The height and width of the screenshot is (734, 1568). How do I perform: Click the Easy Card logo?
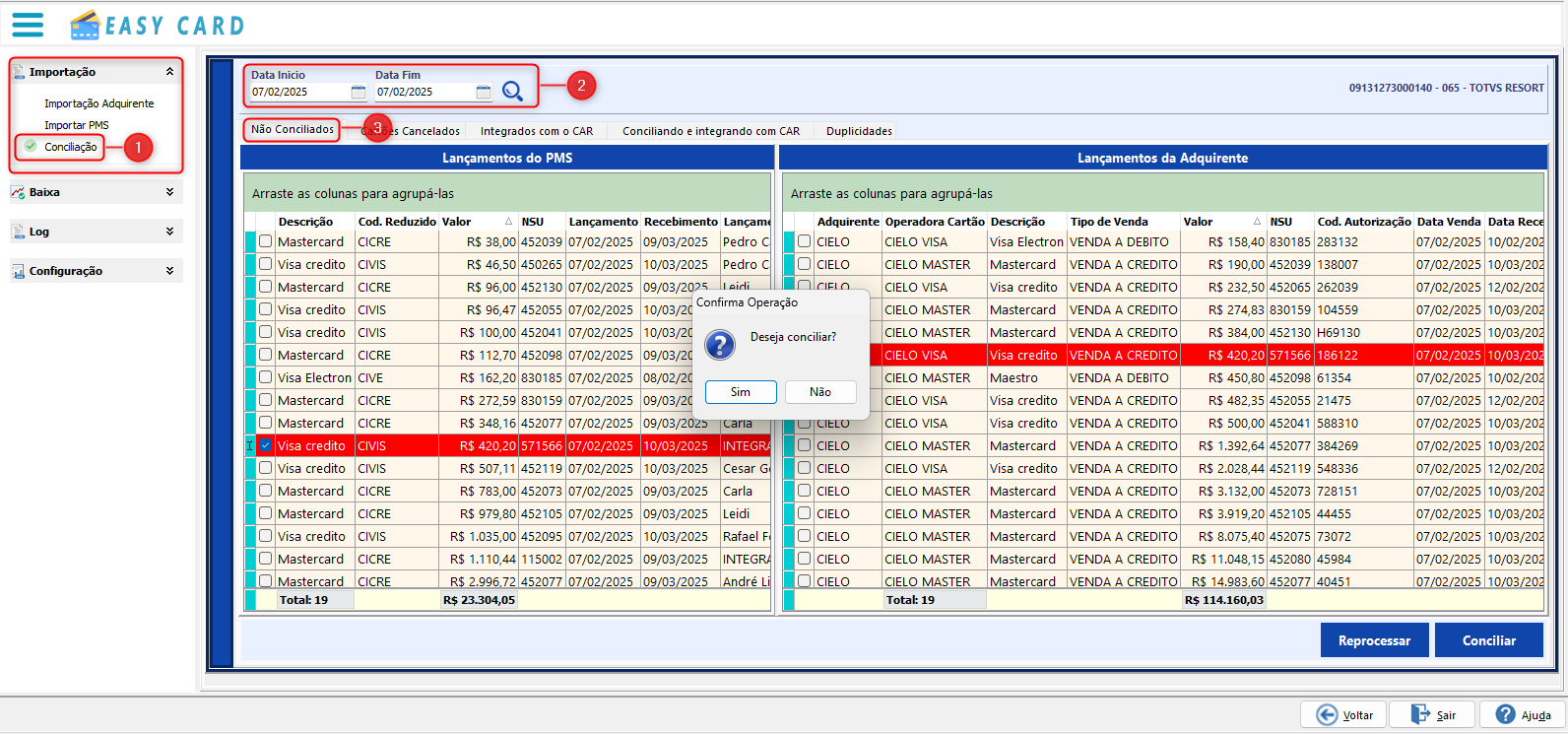158,25
